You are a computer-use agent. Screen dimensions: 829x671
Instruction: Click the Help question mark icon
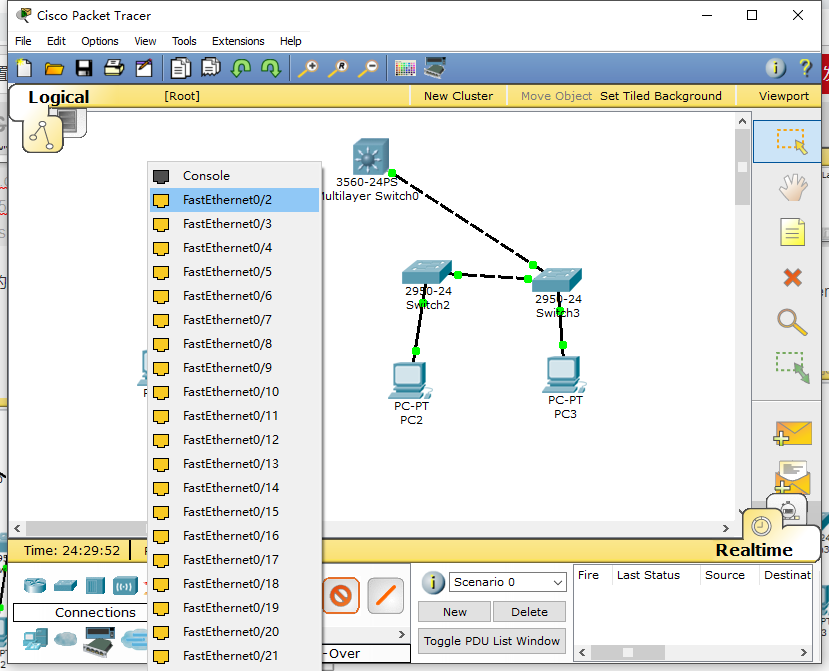806,68
